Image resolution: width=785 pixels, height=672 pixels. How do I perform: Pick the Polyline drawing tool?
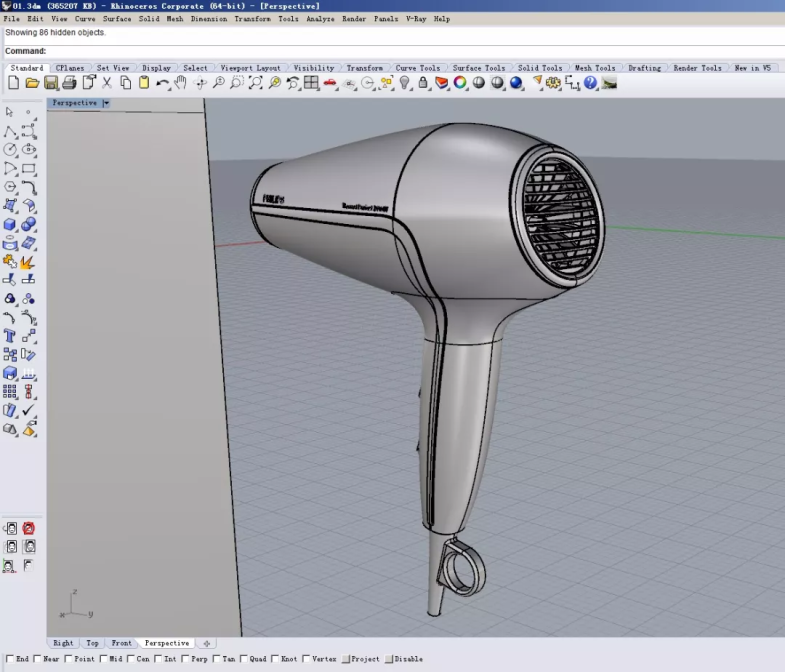[x=10, y=131]
